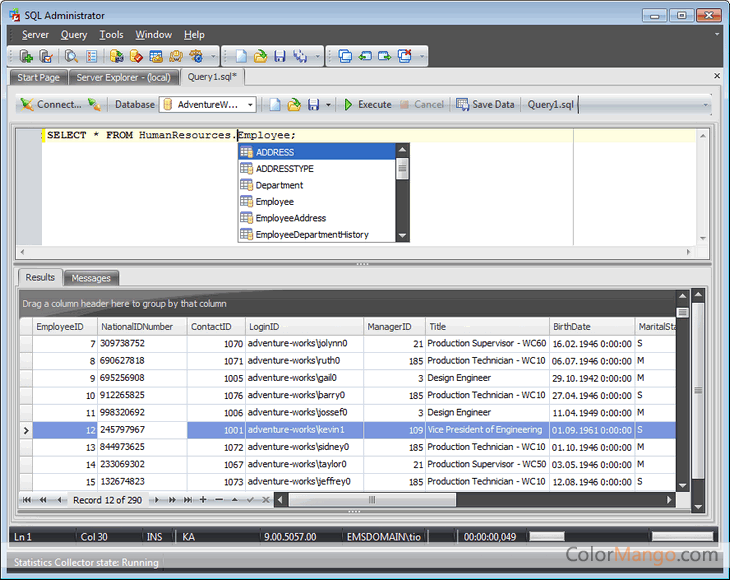This screenshot has width=730, height=580.
Task: Expand the main toolbar overflow arrow after gear icon
Action: coord(214,56)
